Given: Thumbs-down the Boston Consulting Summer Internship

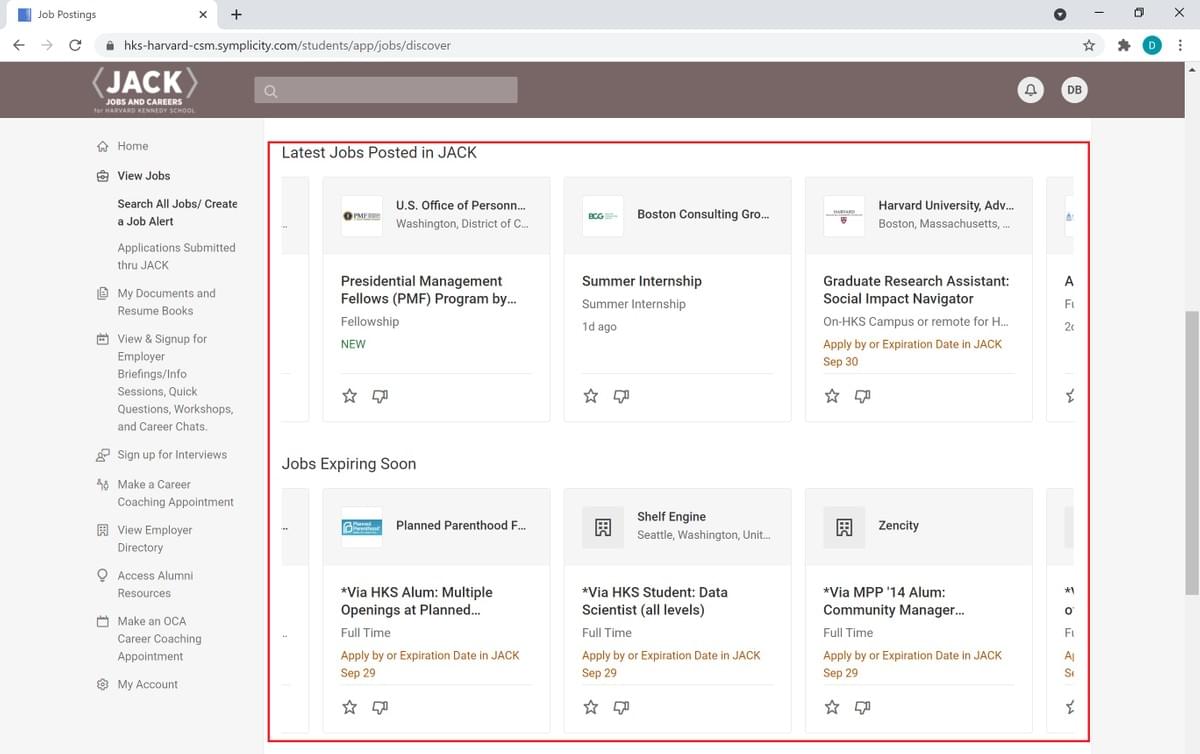Looking at the screenshot, I should (621, 396).
